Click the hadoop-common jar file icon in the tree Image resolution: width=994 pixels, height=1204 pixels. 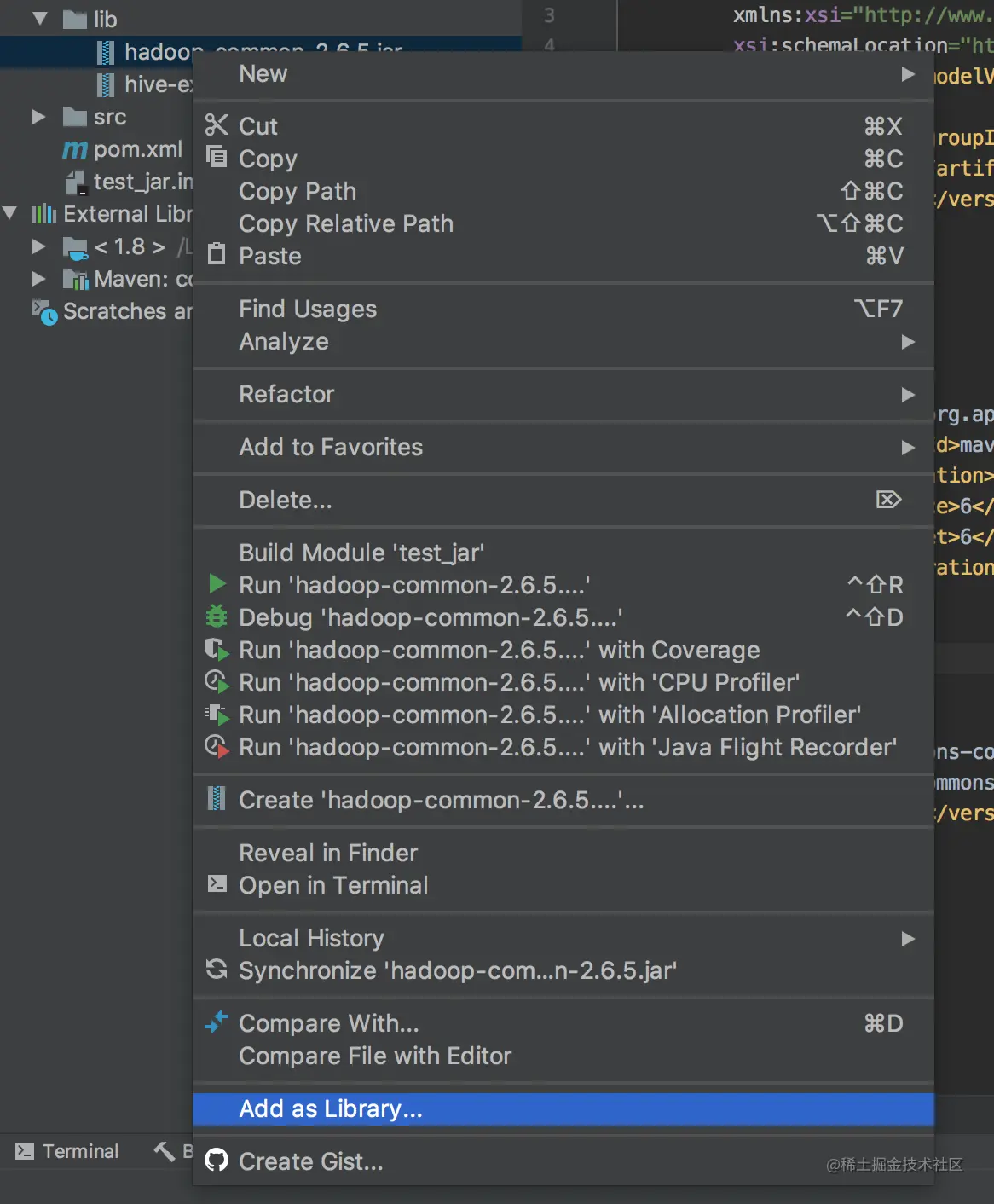[106, 53]
